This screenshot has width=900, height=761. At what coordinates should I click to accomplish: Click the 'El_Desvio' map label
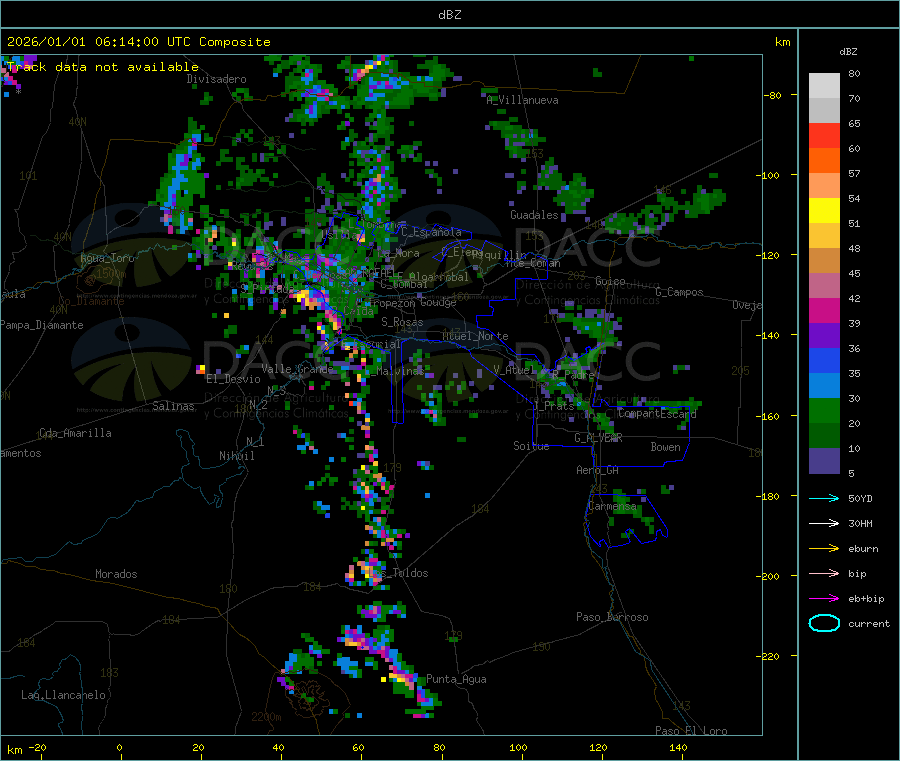tap(233, 379)
